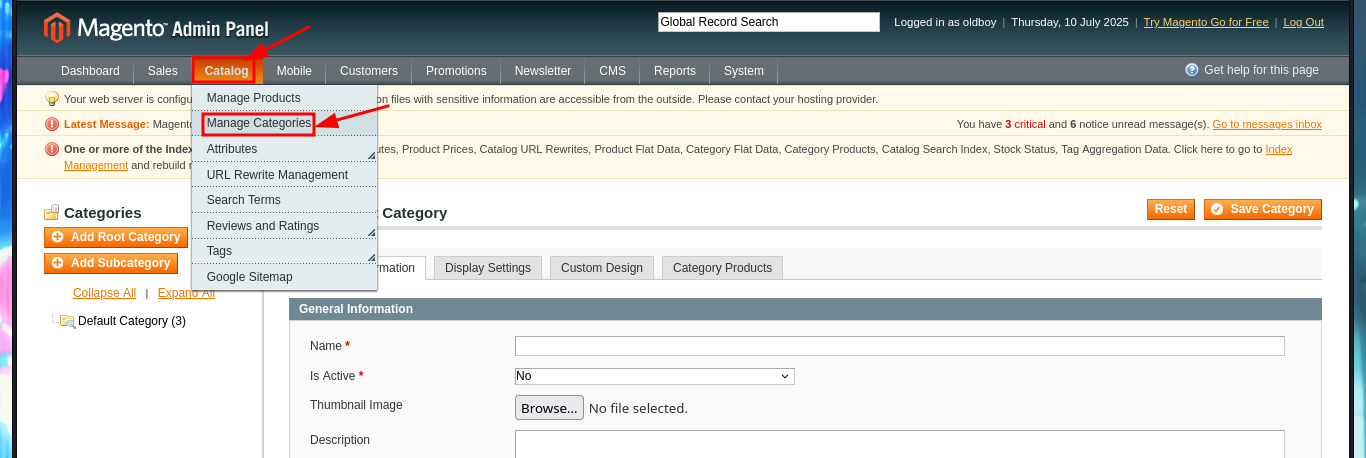Open the Is Active dropdown

[655, 376]
